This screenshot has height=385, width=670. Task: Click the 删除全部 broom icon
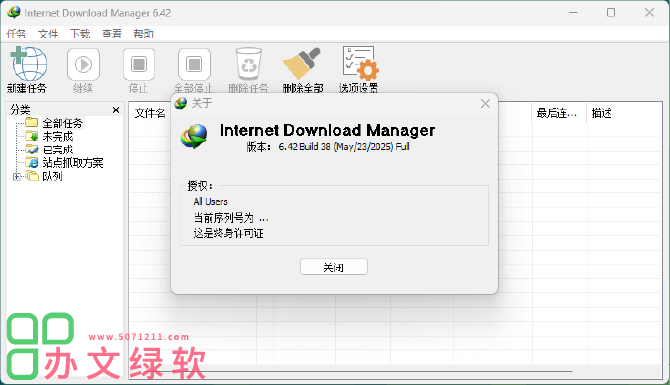pyautogui.click(x=302, y=64)
